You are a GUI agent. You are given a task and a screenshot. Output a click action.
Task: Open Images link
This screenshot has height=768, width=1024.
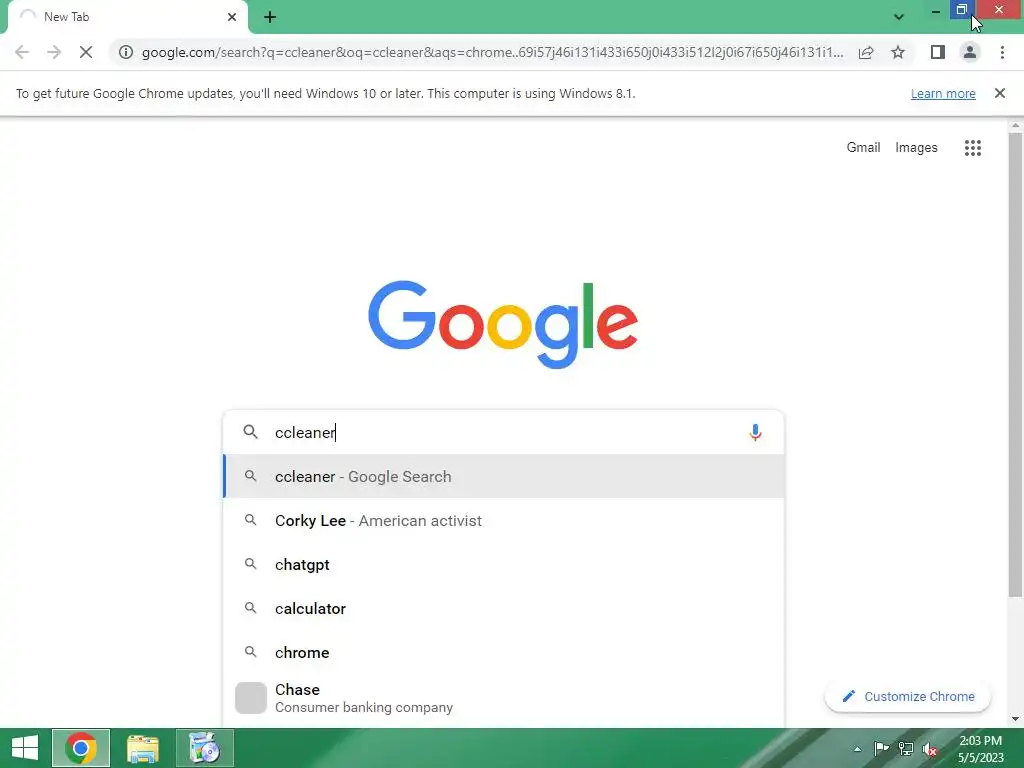tap(916, 148)
